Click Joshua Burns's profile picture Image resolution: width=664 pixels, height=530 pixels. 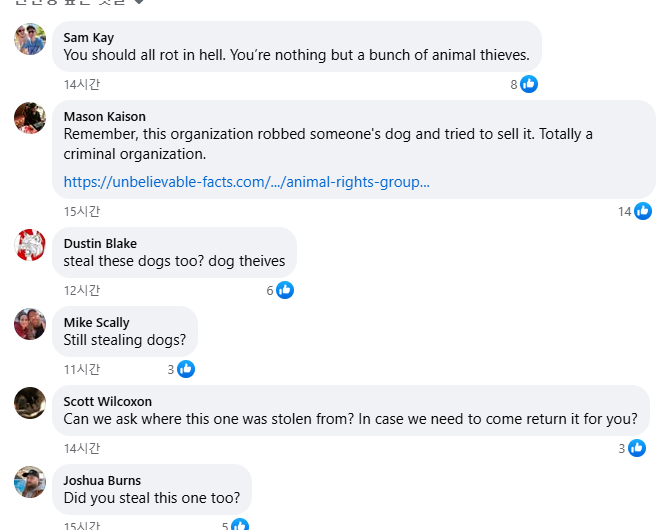coord(30,482)
